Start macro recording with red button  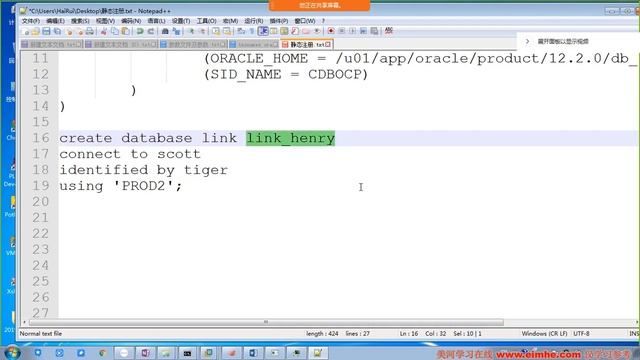pyautogui.click(x=331, y=31)
